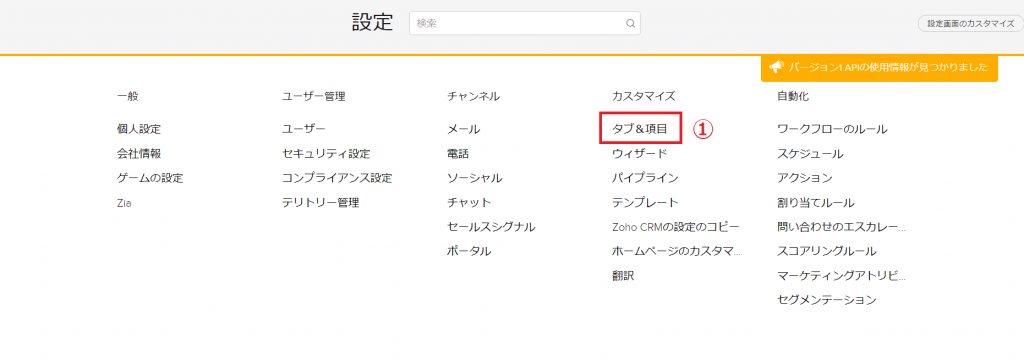The image size is (1024, 360).
Task: Open Zia settings
Action: click(124, 203)
